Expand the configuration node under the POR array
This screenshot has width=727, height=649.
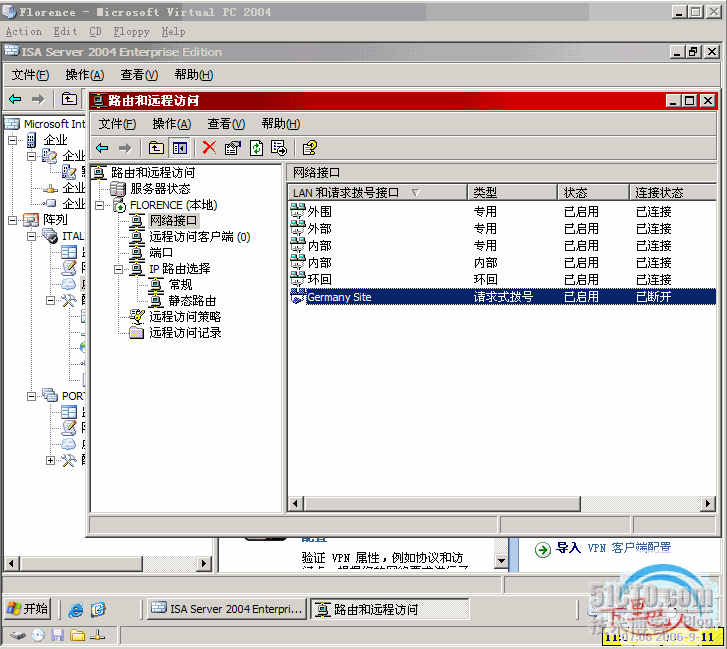tap(51, 460)
